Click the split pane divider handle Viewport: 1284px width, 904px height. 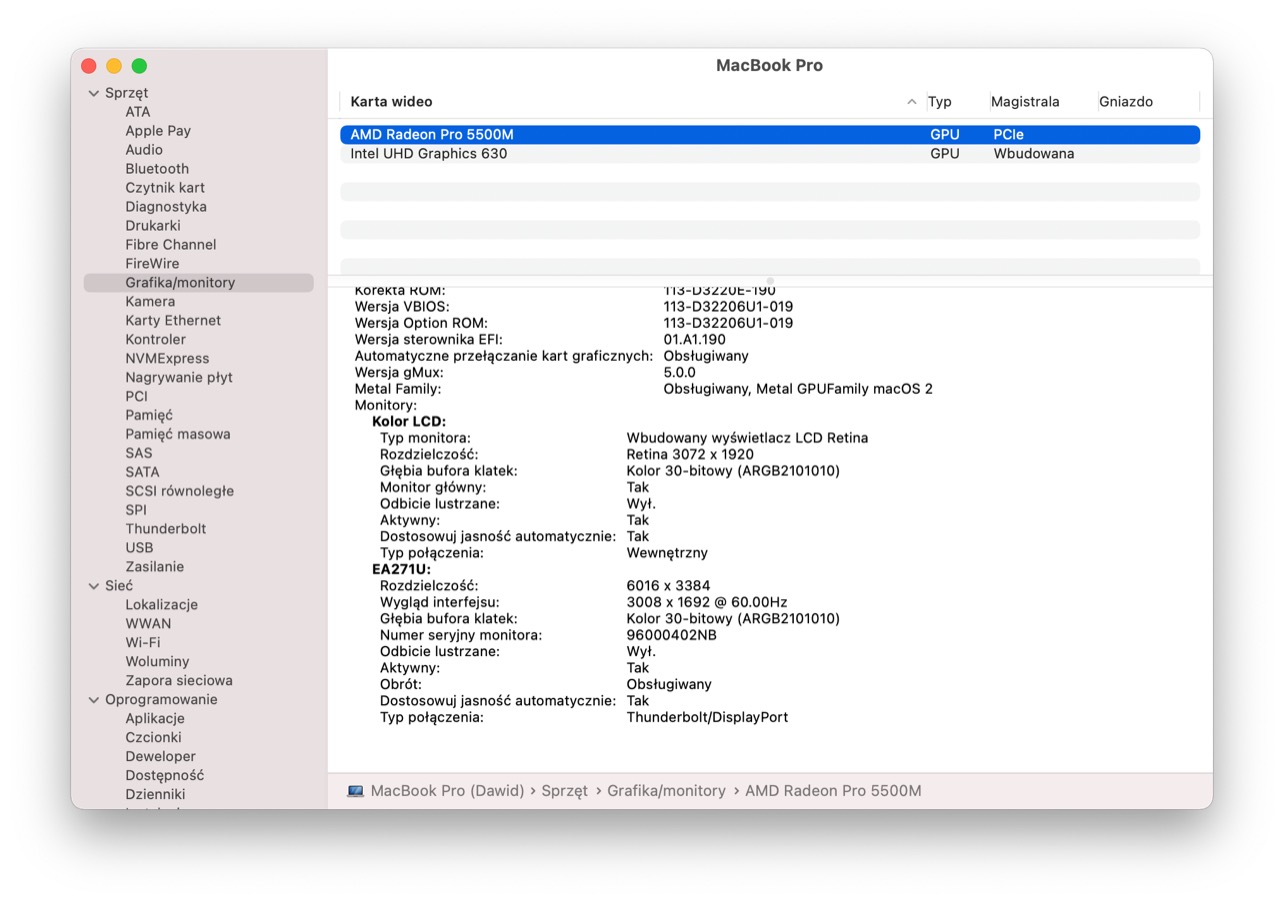tap(769, 281)
